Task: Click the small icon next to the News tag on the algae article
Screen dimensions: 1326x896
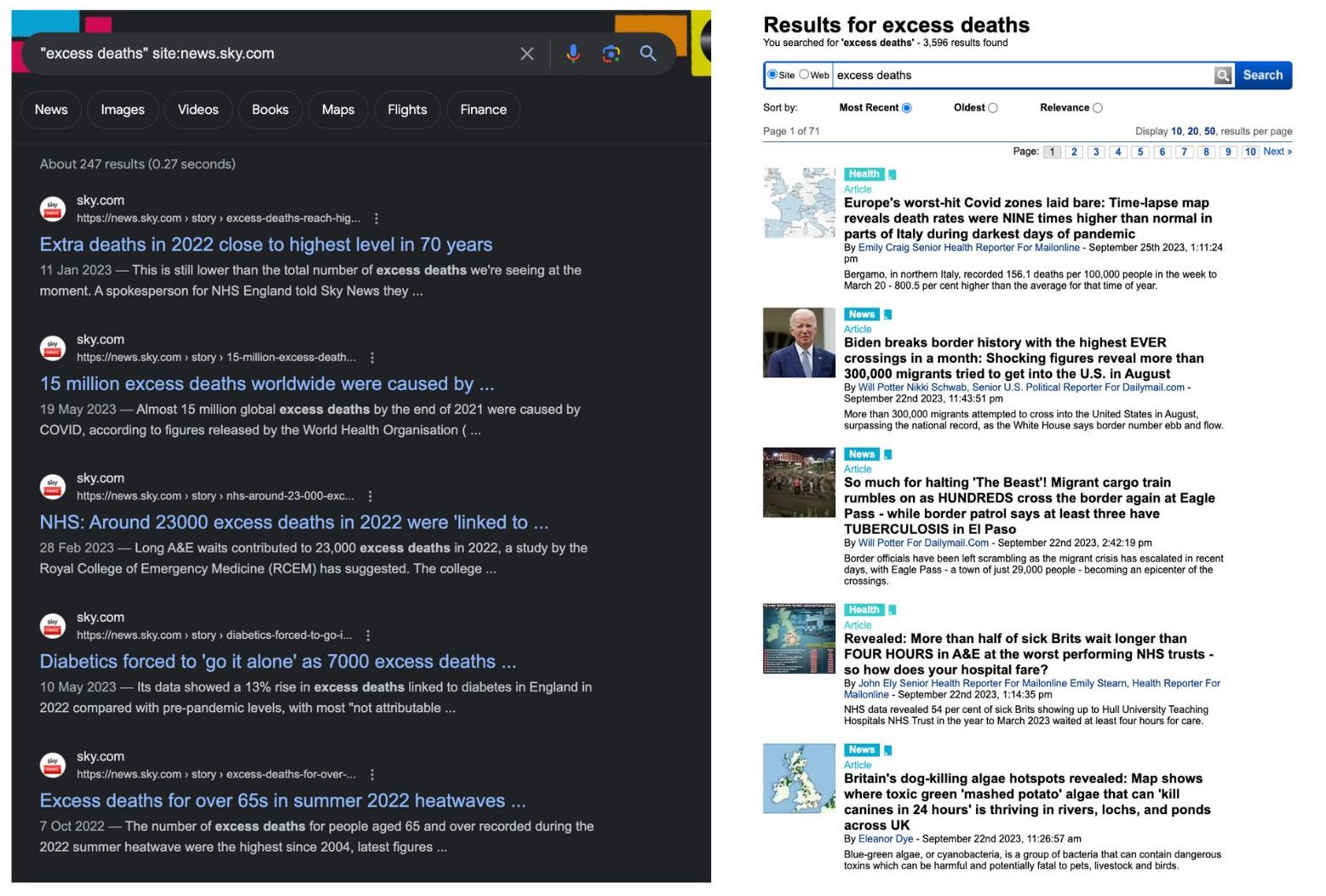Action: pos(887,750)
